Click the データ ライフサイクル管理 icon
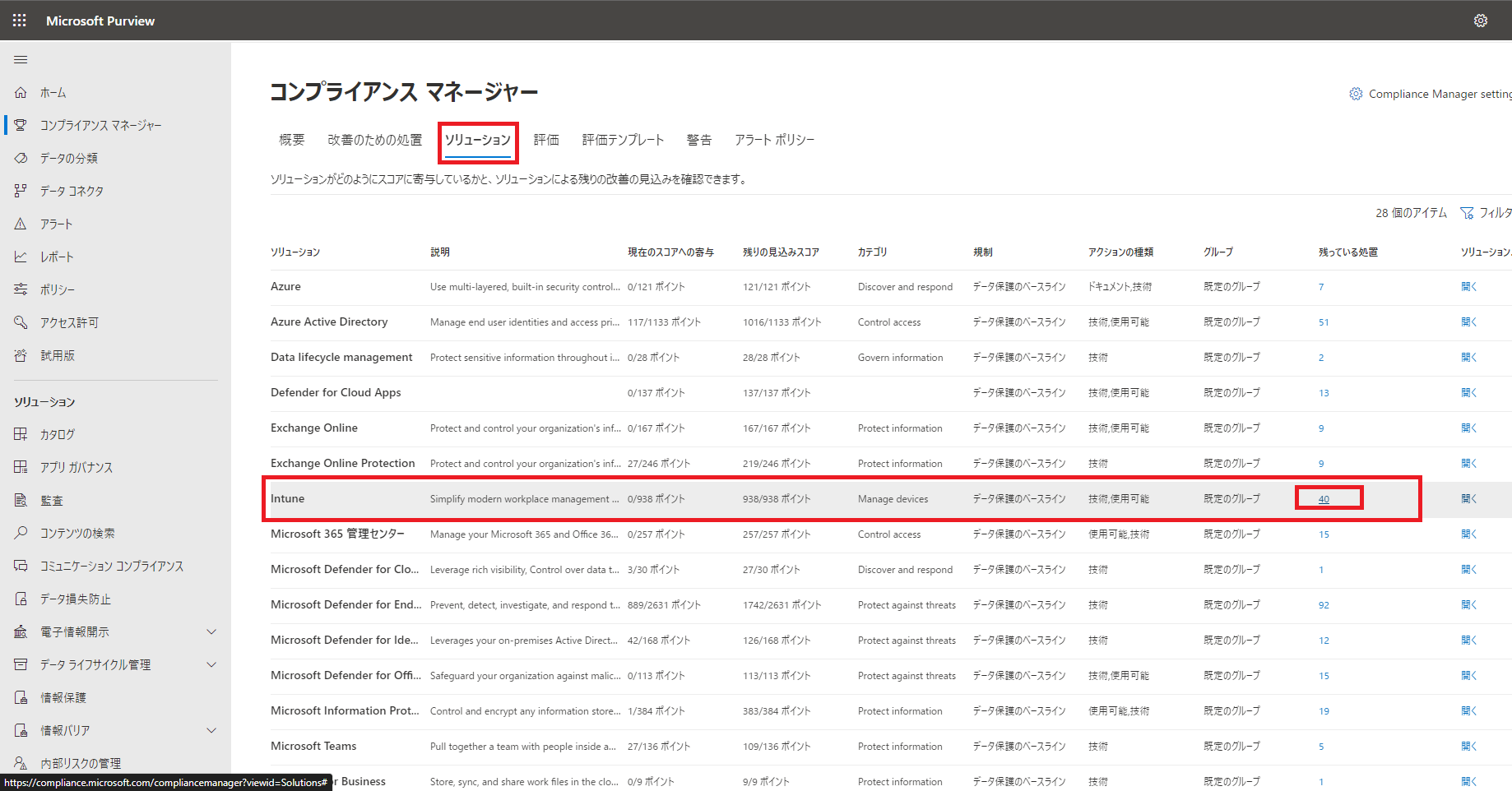1512x791 pixels. [x=21, y=664]
